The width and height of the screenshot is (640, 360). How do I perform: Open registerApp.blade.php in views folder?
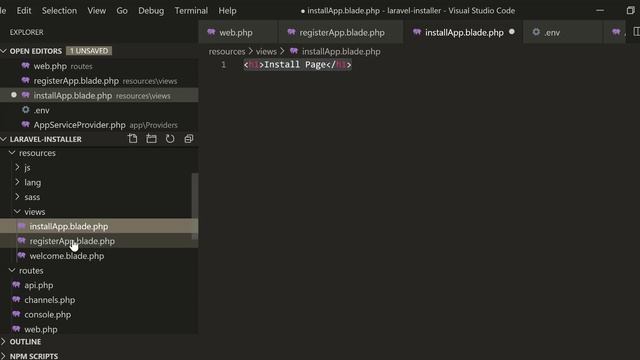(x=99, y=240)
